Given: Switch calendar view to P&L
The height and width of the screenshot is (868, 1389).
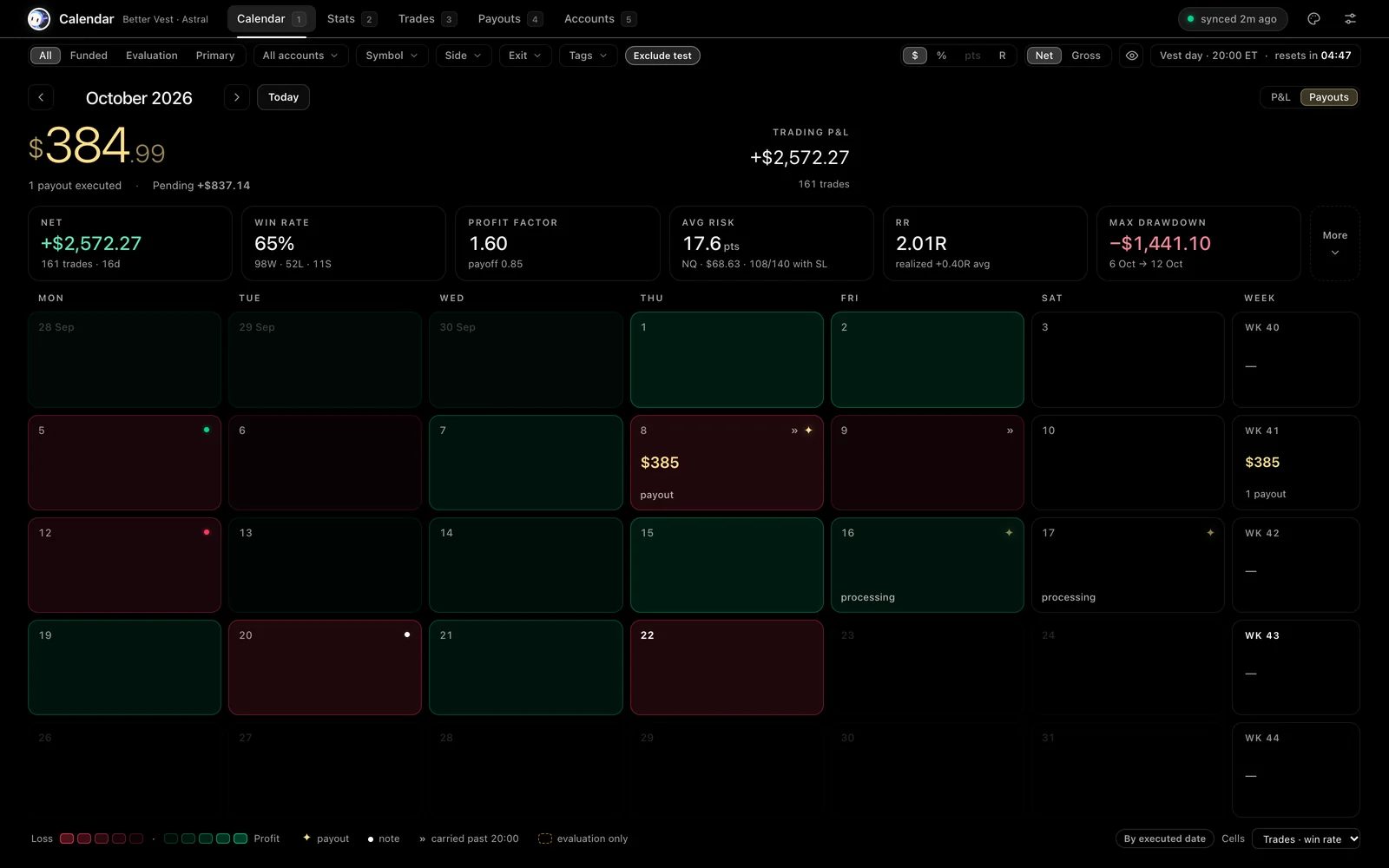Looking at the screenshot, I should pos(1280,97).
